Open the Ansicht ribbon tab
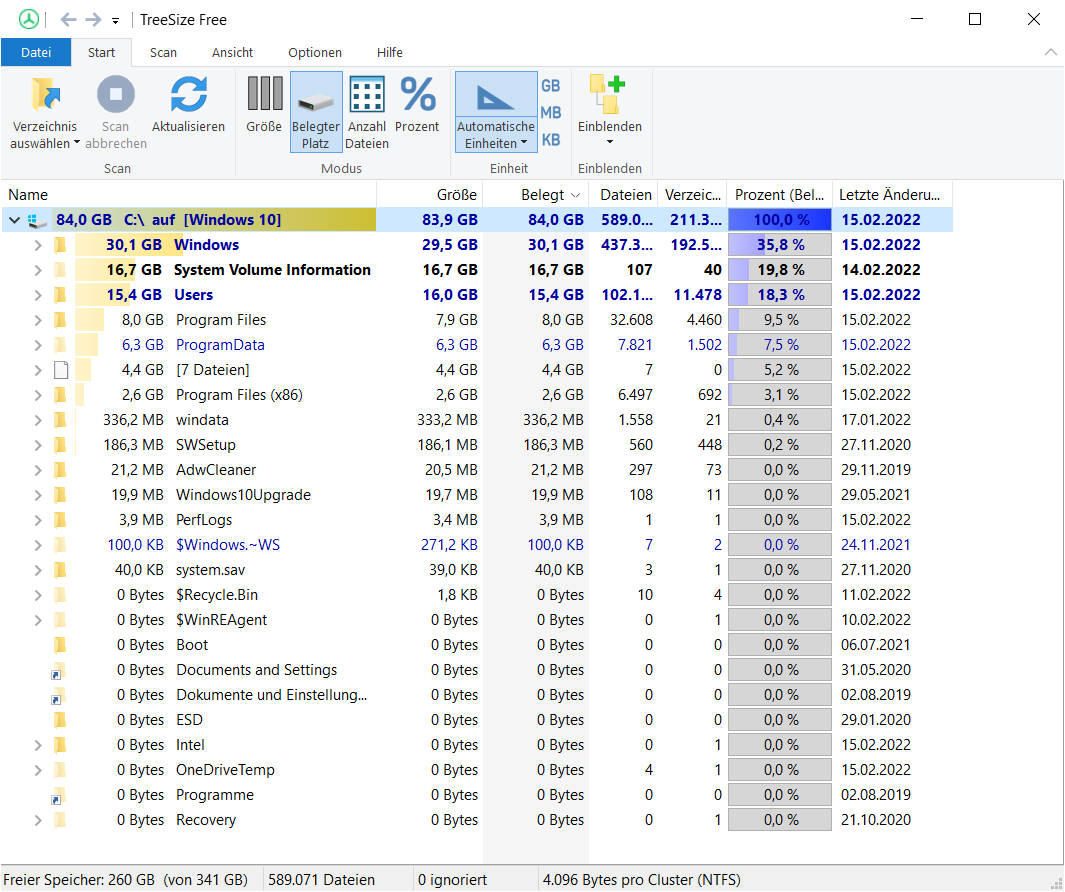The image size is (1065, 892). click(x=232, y=52)
